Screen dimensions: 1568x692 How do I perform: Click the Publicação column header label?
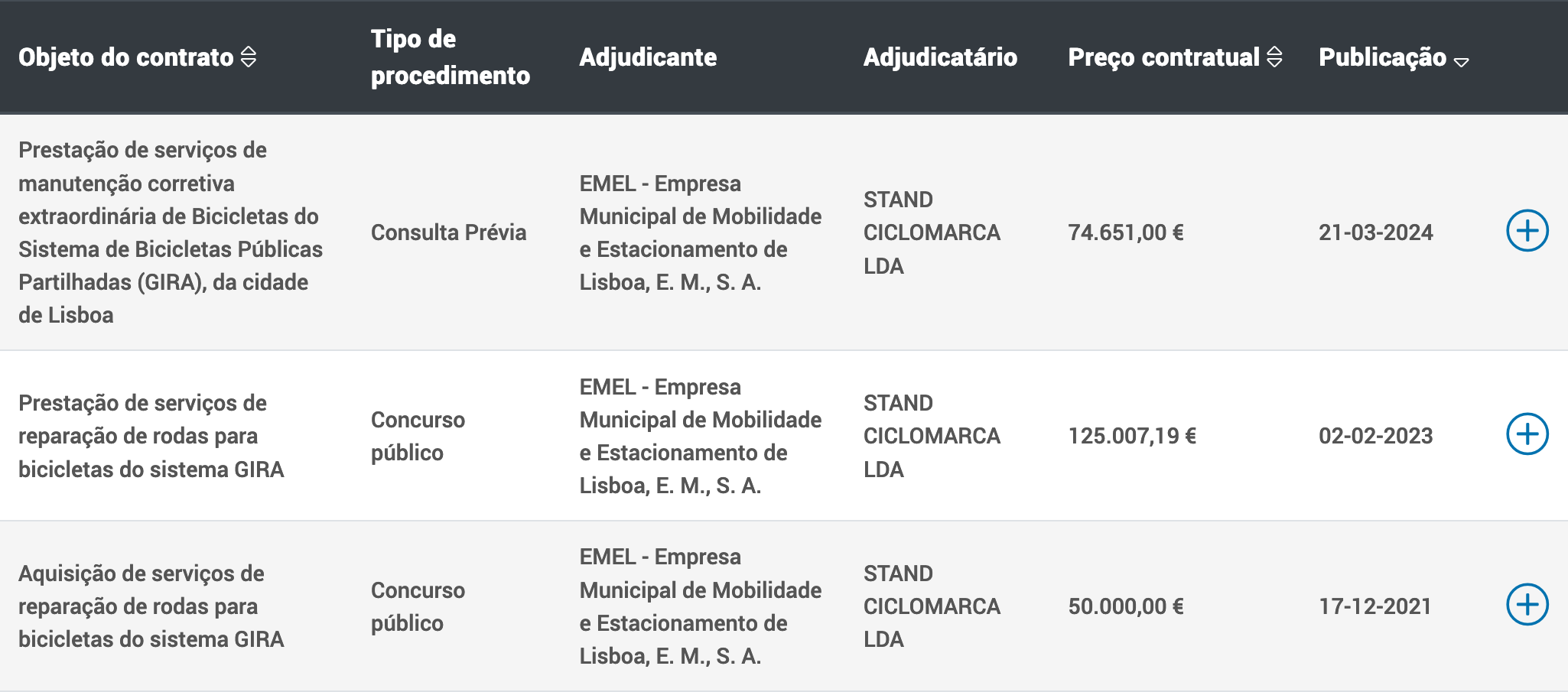[1383, 57]
